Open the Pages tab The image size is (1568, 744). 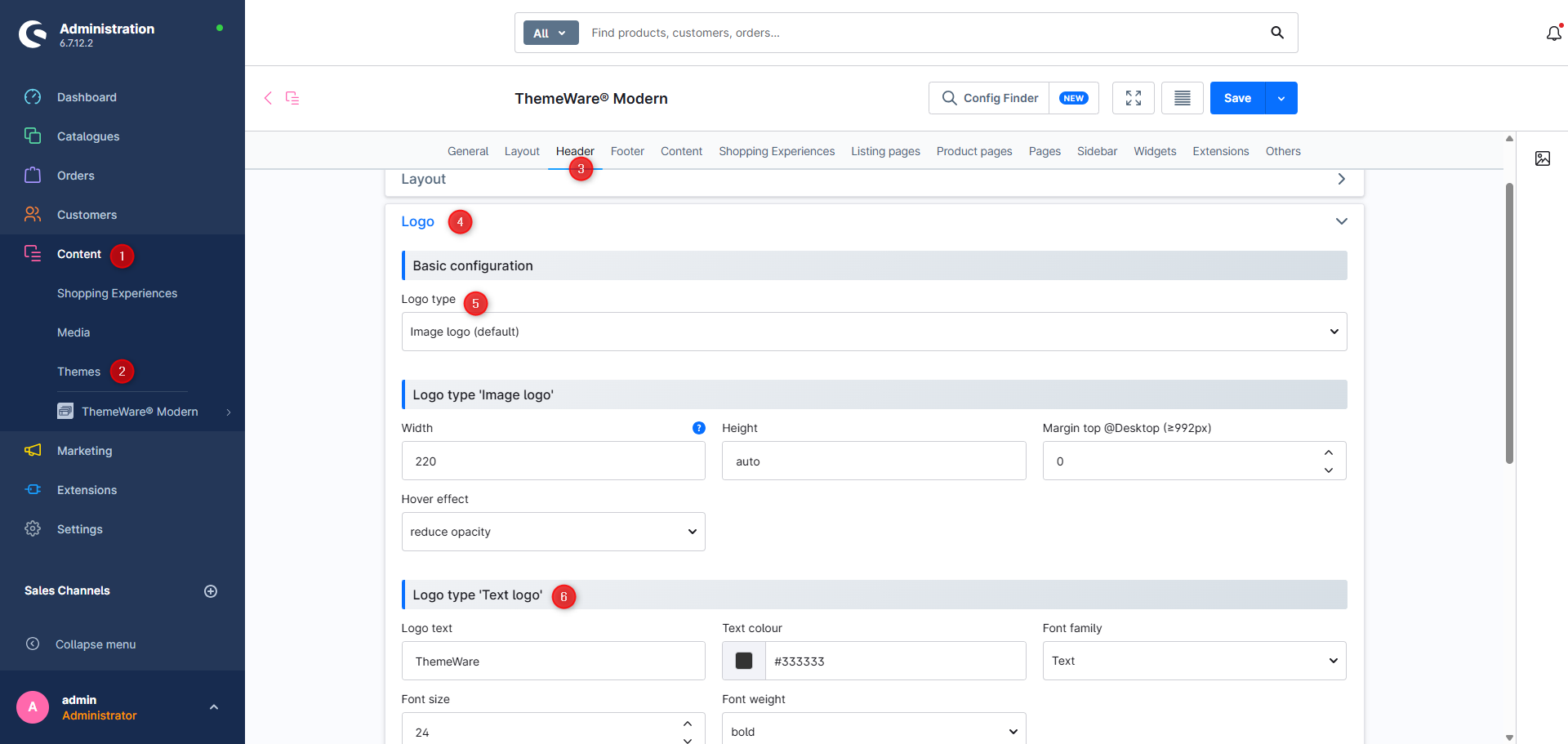(1045, 151)
